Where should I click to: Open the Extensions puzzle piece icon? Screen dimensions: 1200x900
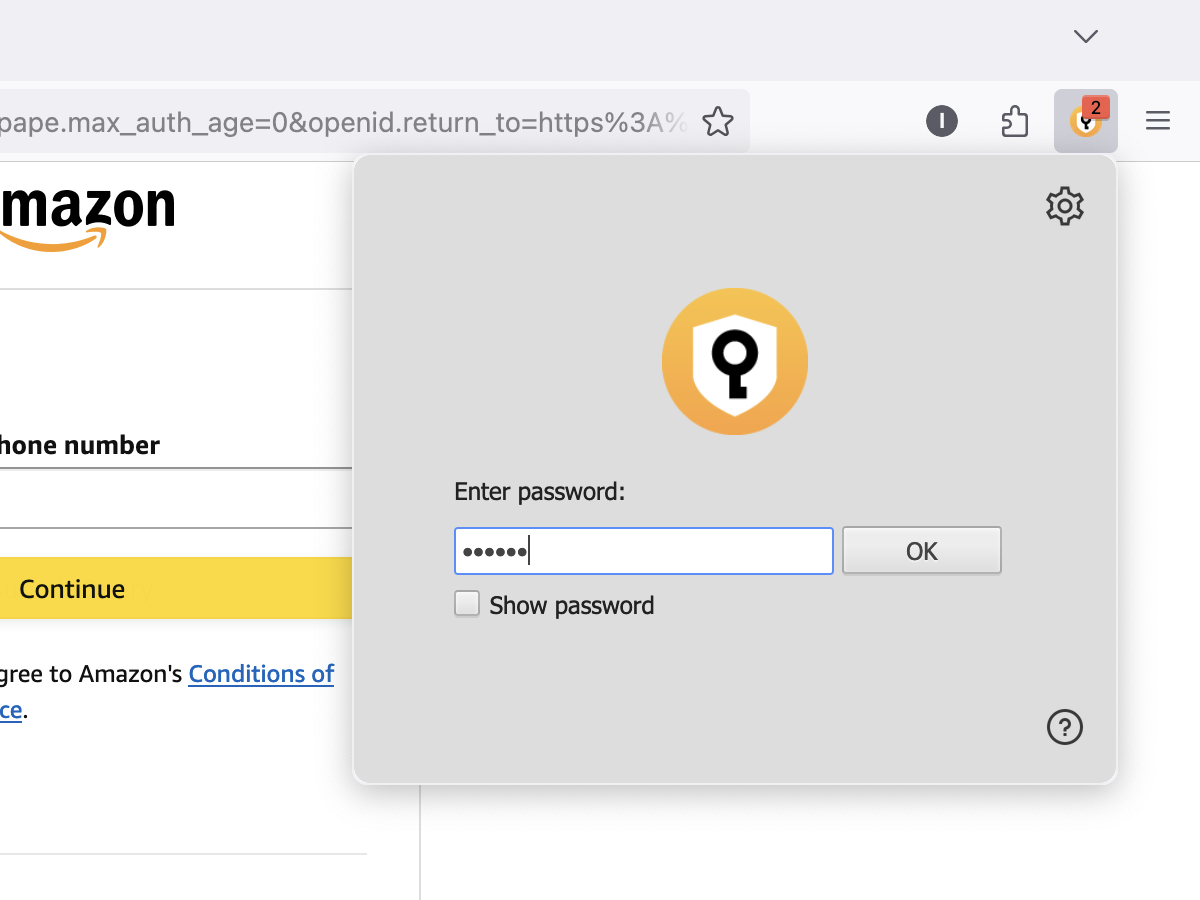(x=1015, y=122)
